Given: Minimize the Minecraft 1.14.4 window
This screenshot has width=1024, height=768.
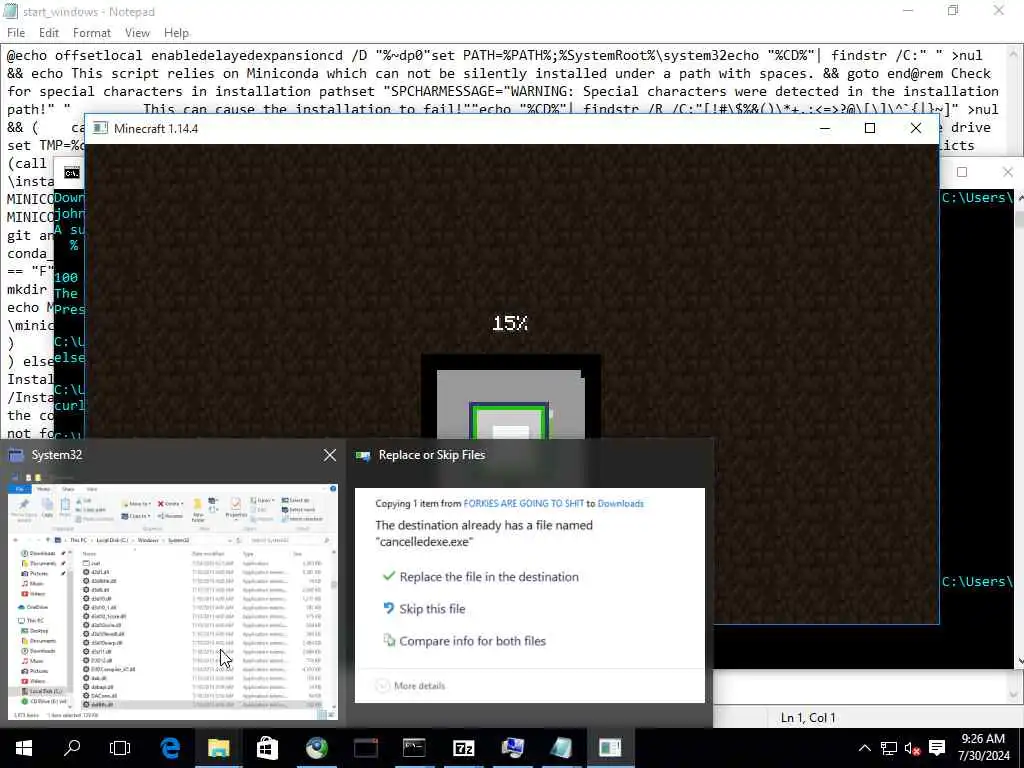Looking at the screenshot, I should [825, 128].
